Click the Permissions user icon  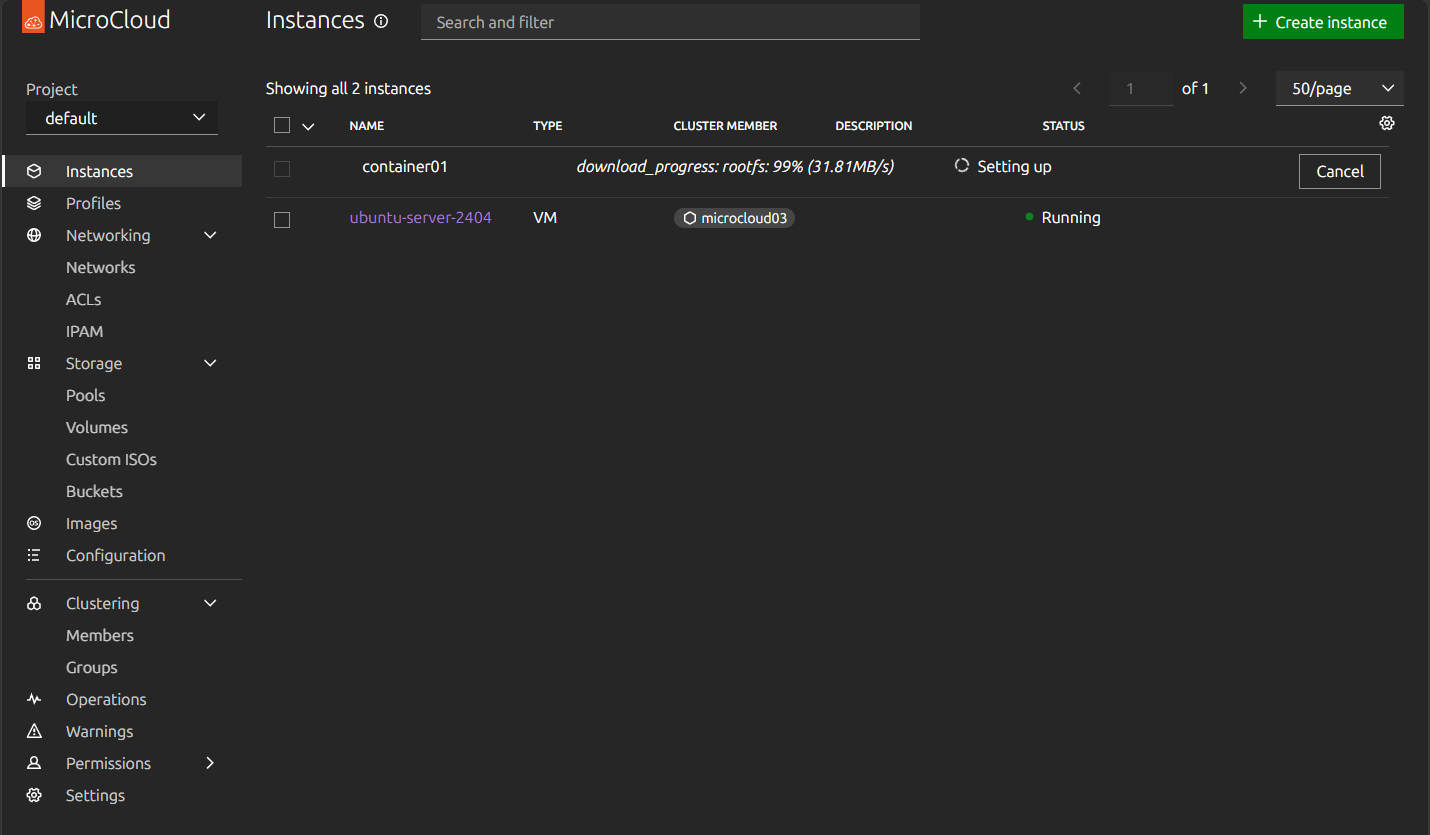tap(34, 763)
